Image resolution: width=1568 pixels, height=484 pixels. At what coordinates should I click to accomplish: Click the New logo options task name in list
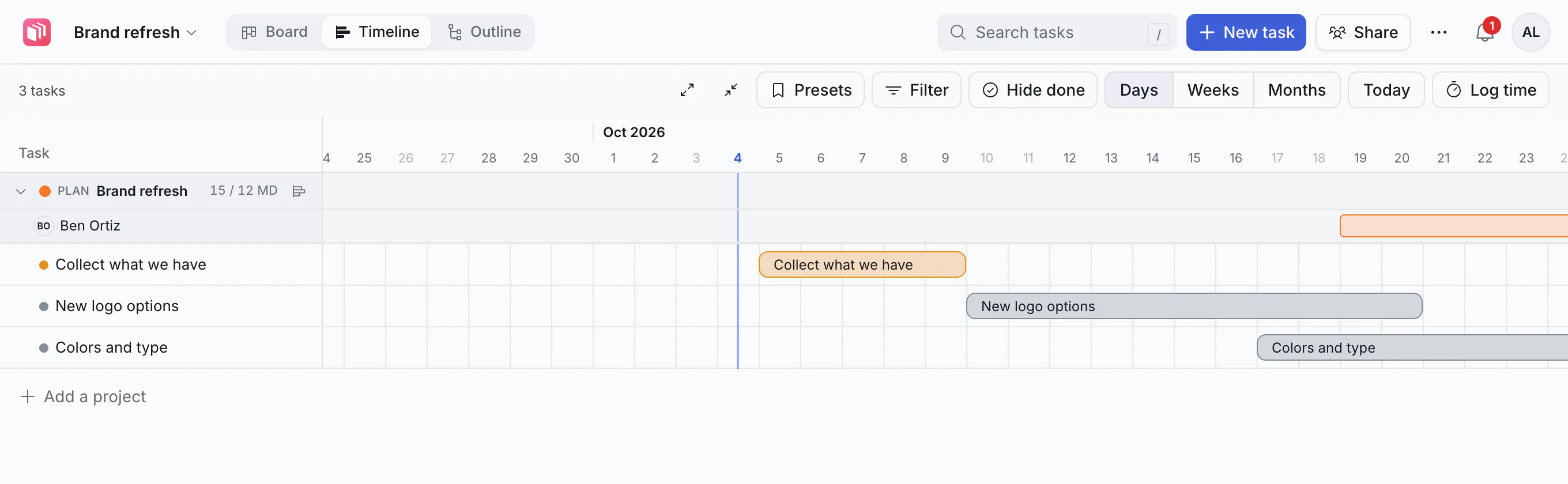[x=117, y=307]
